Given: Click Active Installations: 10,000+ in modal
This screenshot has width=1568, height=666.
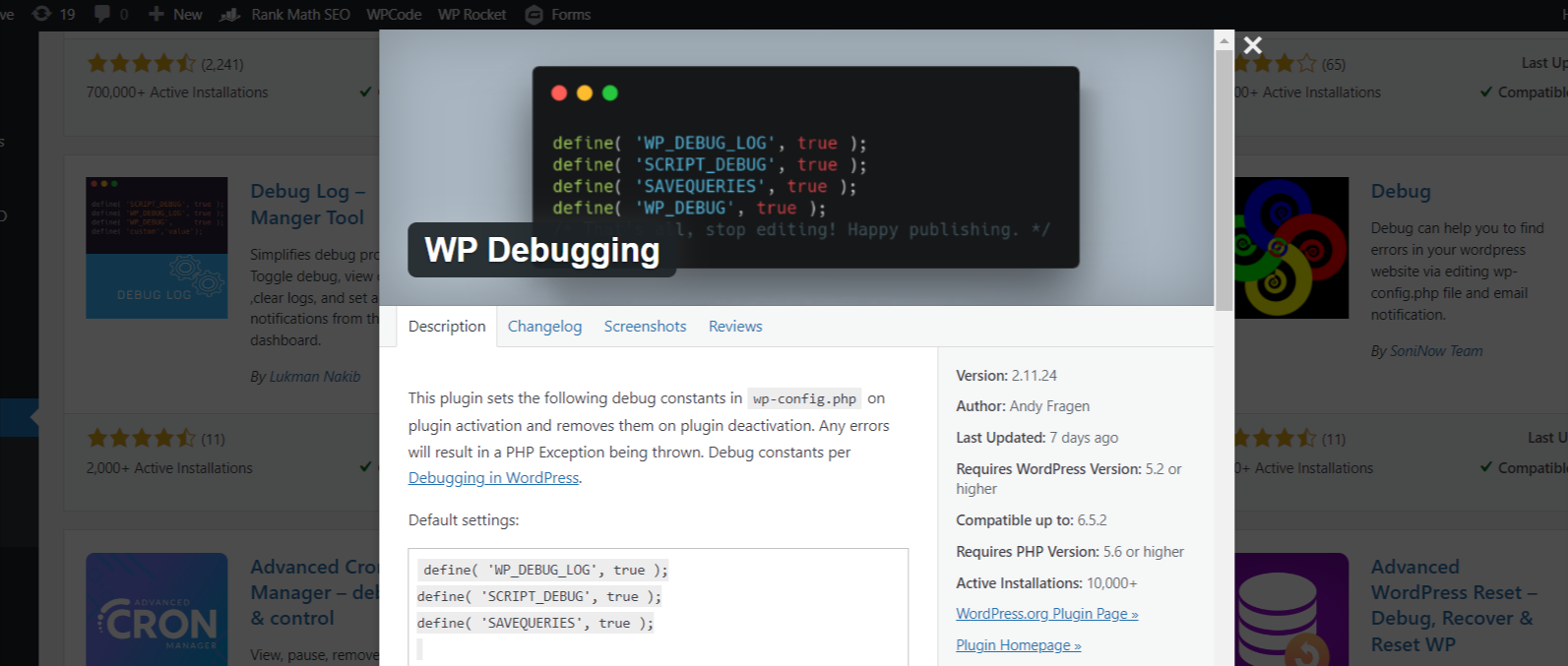Looking at the screenshot, I should [1046, 582].
